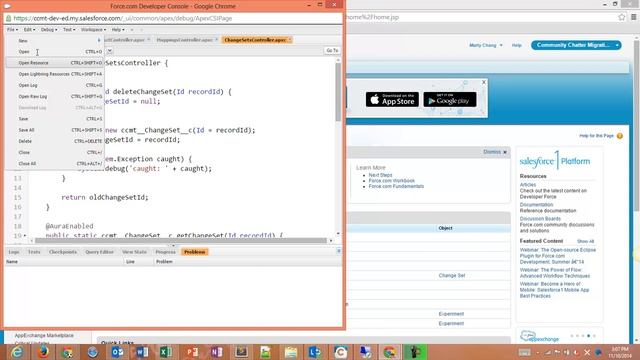Open the Debug menu dropdown
Viewport: 640px width, 360px height.
pos(49,29)
